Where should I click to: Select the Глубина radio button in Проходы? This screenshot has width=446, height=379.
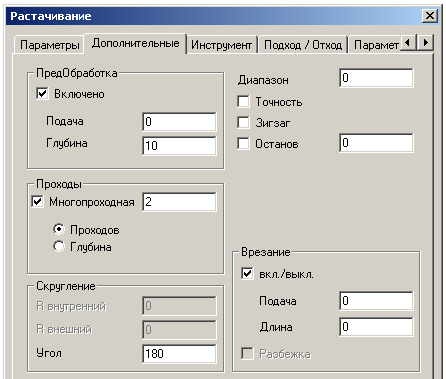(x=59, y=247)
